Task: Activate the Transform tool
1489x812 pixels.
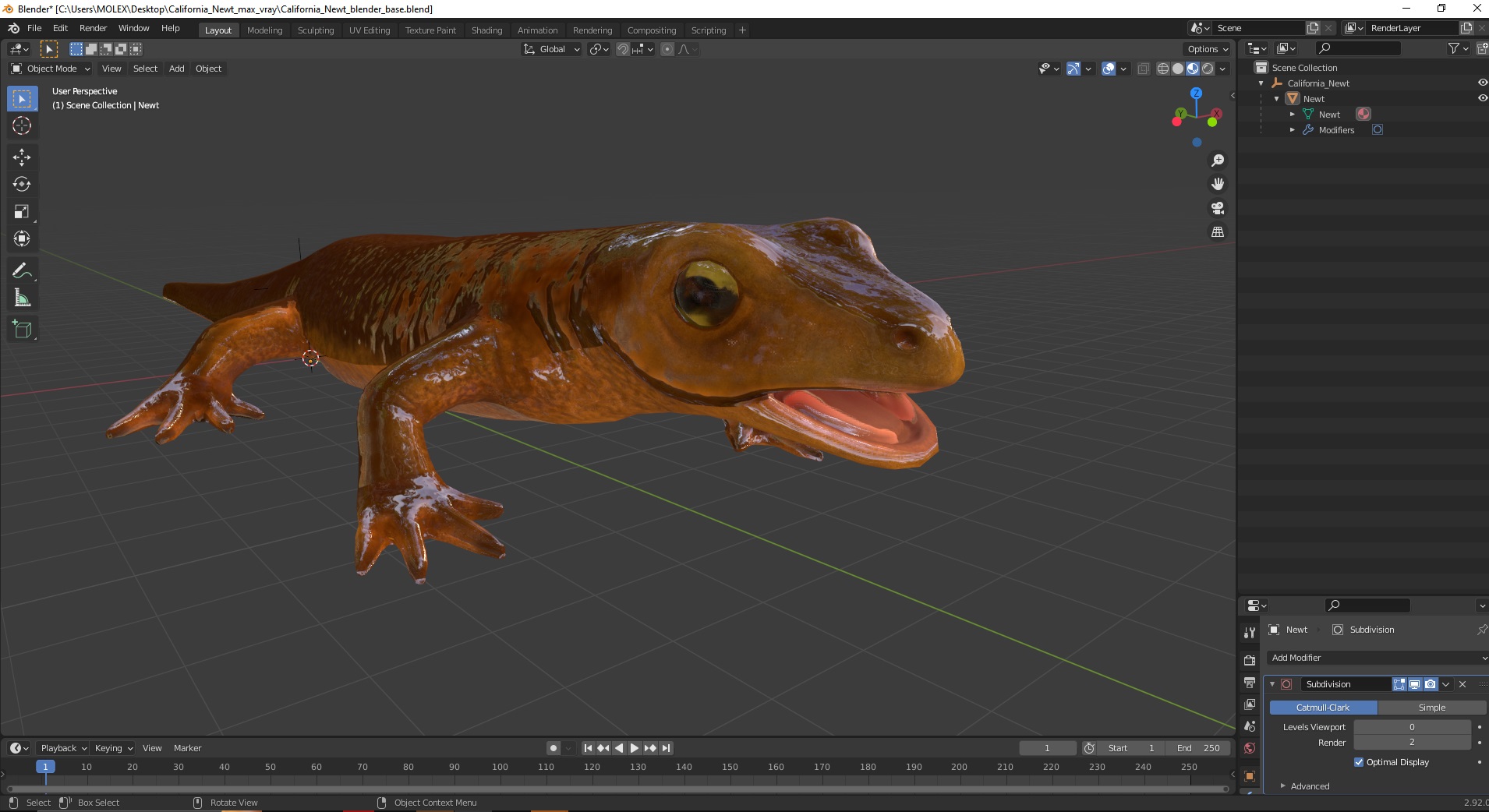Action: coord(22,239)
